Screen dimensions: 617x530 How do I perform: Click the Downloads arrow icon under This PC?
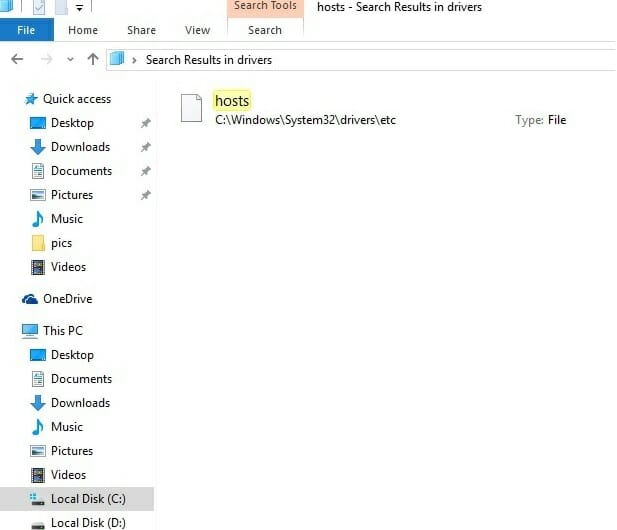(38, 403)
